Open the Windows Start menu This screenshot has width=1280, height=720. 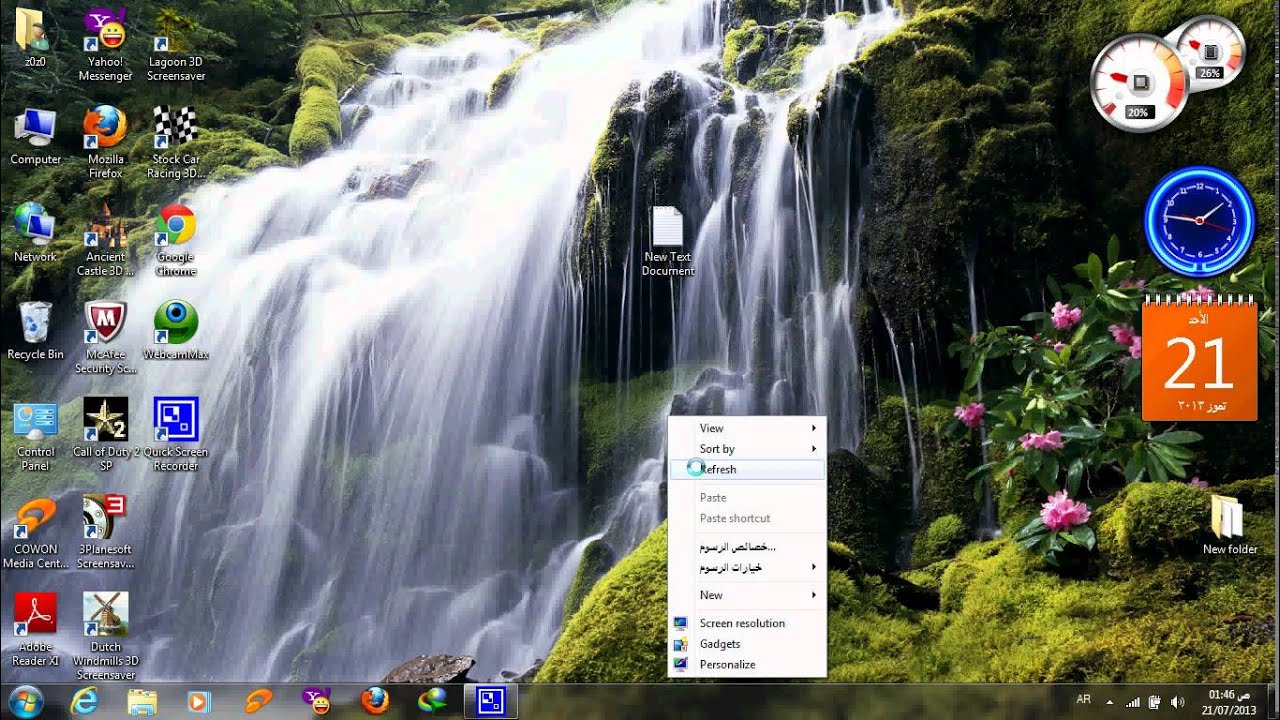pos(25,701)
